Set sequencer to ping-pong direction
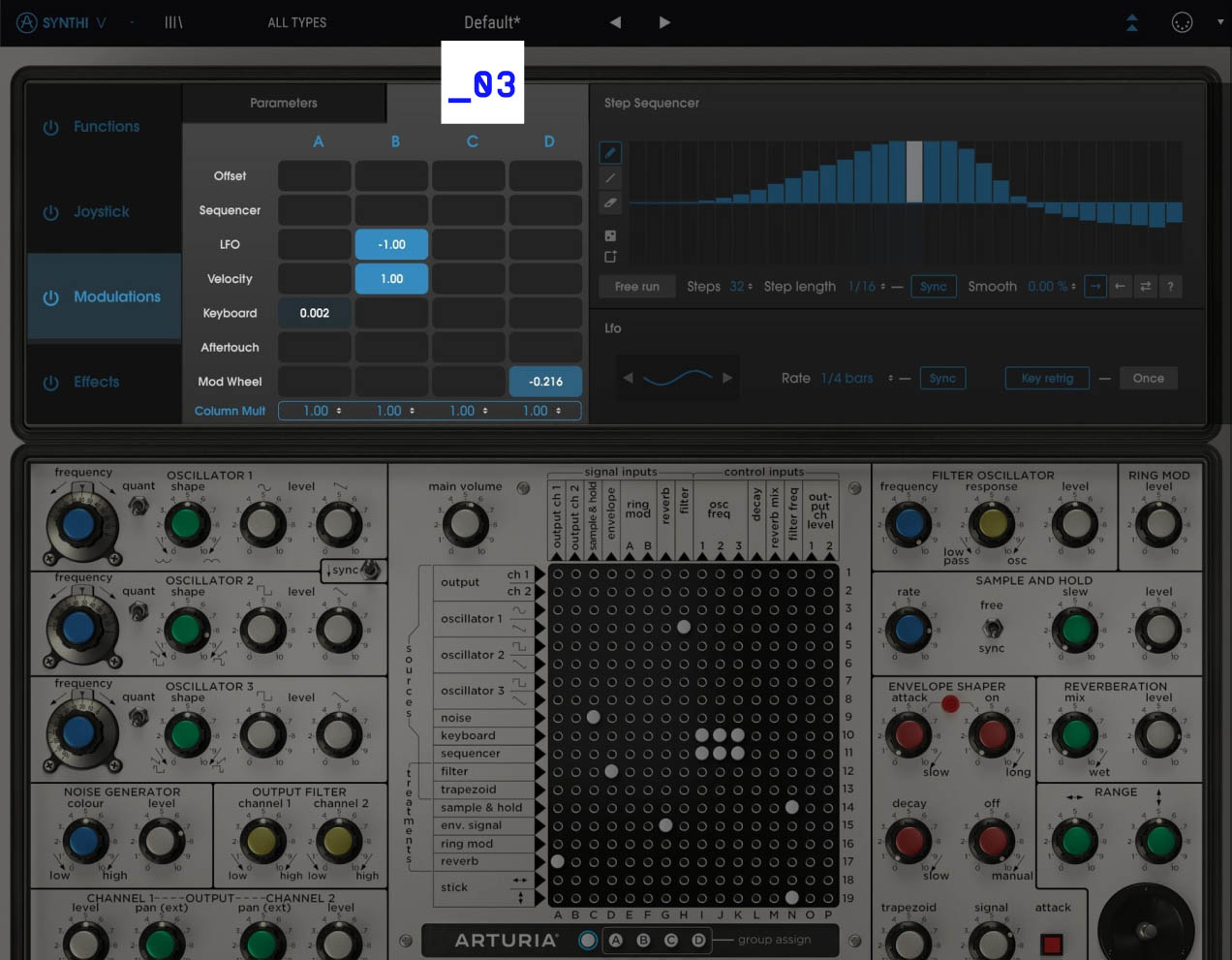1232x960 pixels. 1146,287
